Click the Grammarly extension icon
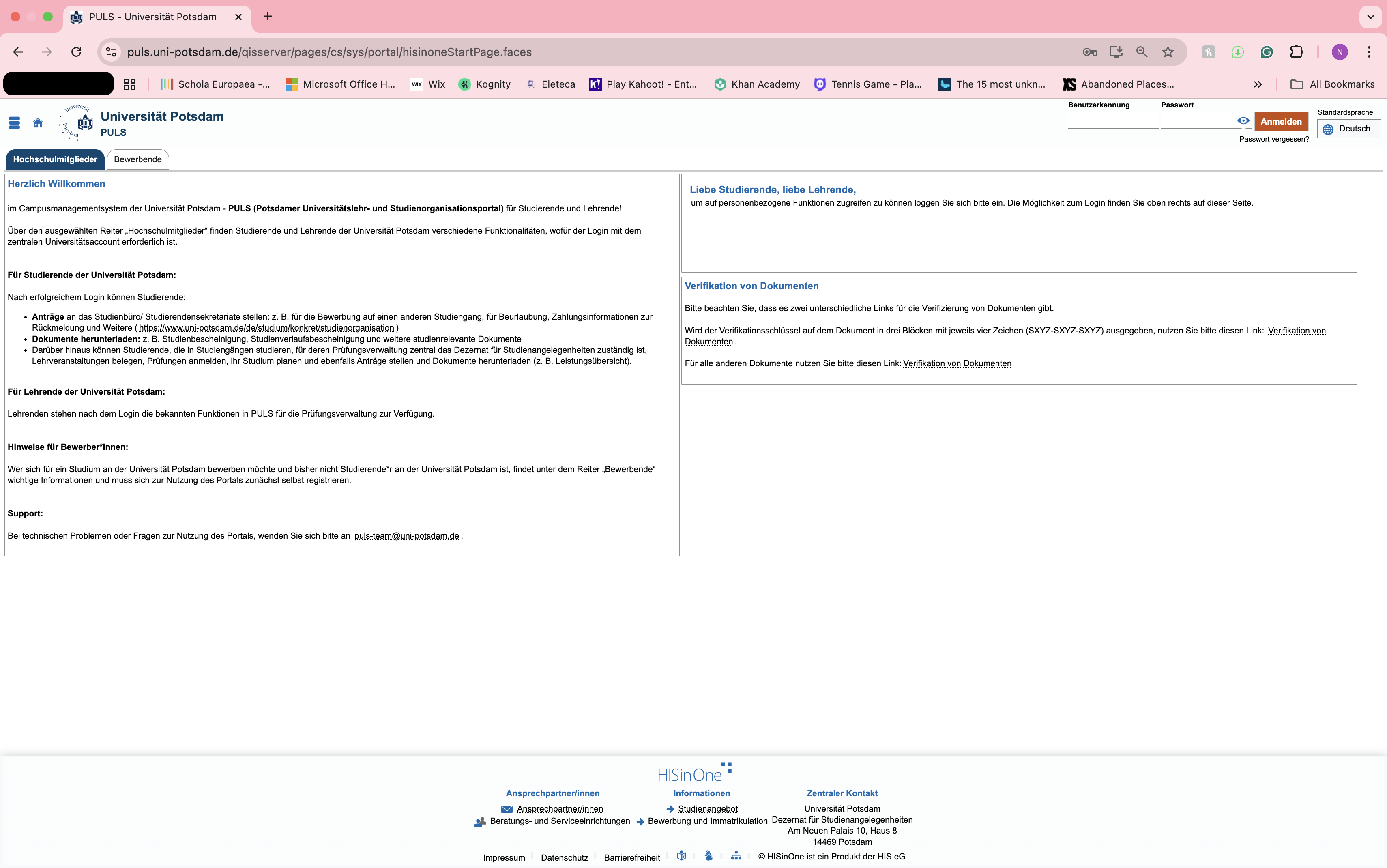 [1267, 52]
